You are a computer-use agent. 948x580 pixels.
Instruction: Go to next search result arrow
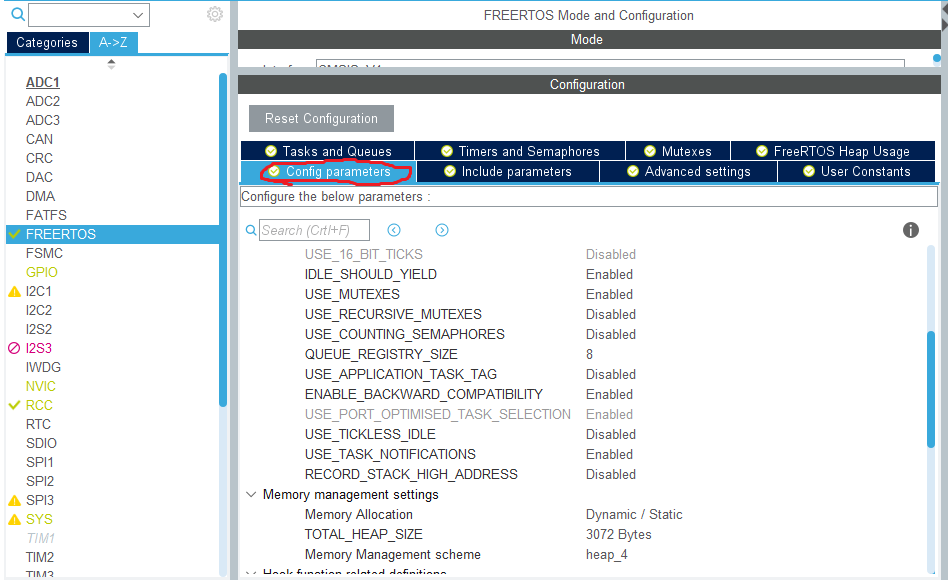tap(442, 230)
